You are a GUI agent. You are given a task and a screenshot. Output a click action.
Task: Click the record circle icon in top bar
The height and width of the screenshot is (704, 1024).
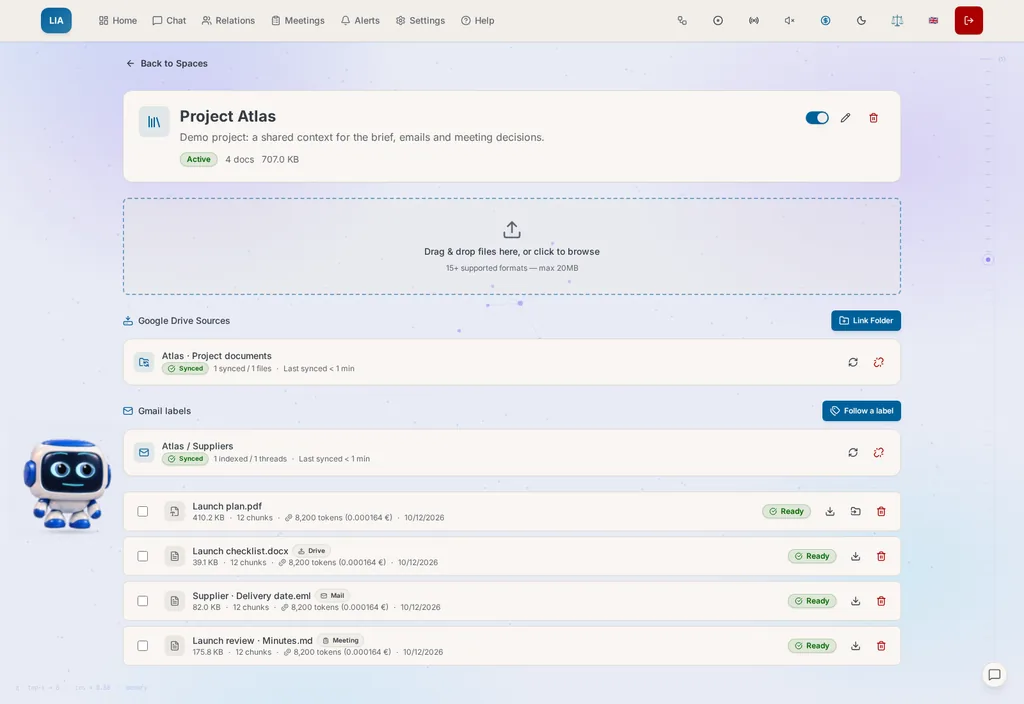(718, 20)
